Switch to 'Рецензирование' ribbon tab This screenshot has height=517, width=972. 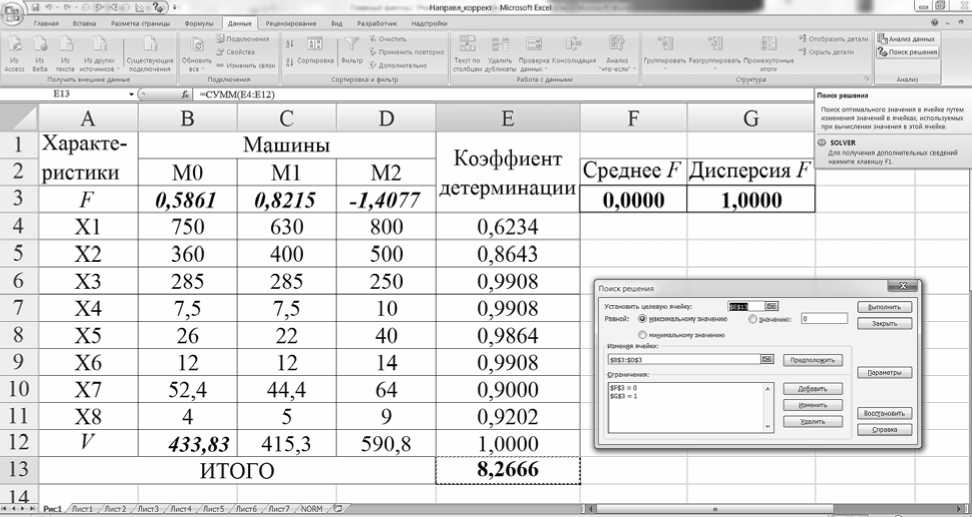coord(291,23)
